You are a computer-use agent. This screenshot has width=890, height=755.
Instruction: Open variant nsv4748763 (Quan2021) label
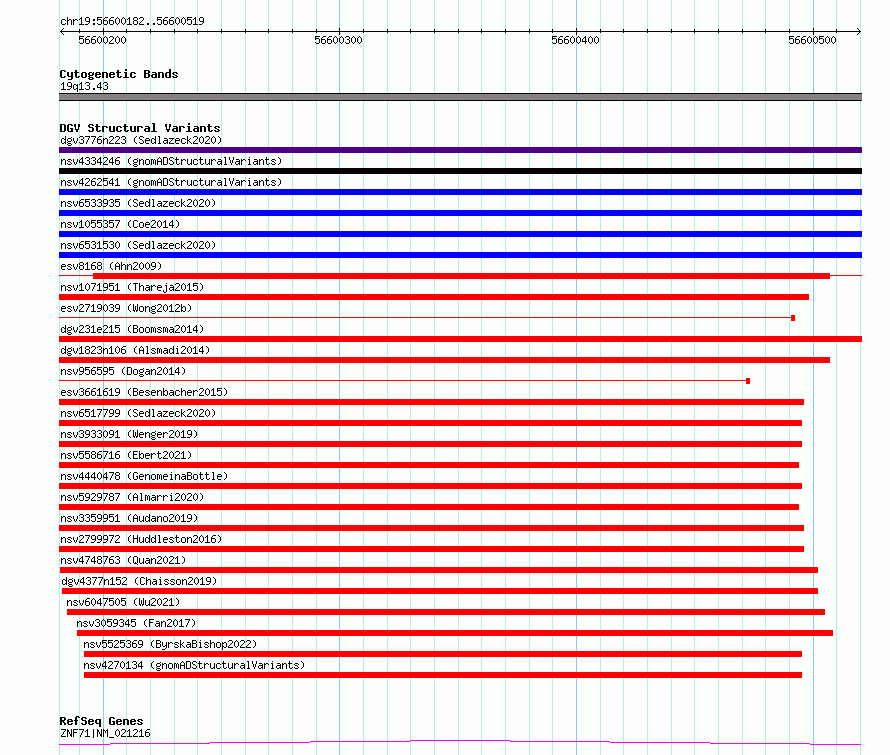(x=123, y=560)
